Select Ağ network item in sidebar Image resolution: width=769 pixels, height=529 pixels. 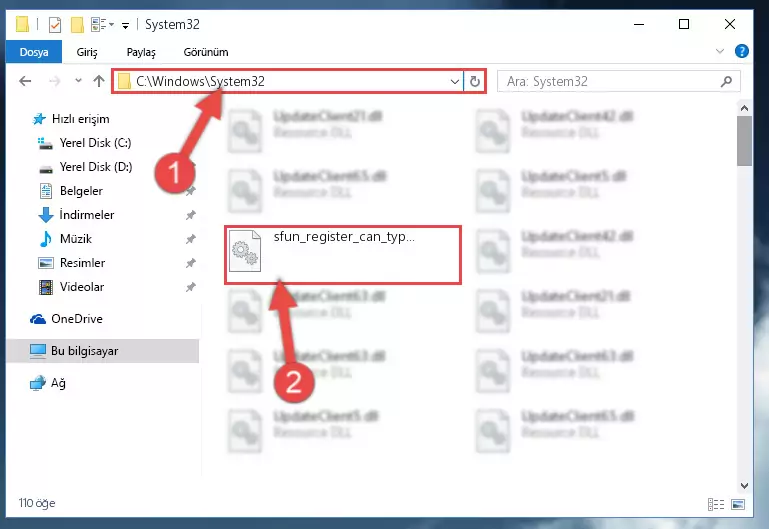(58, 383)
